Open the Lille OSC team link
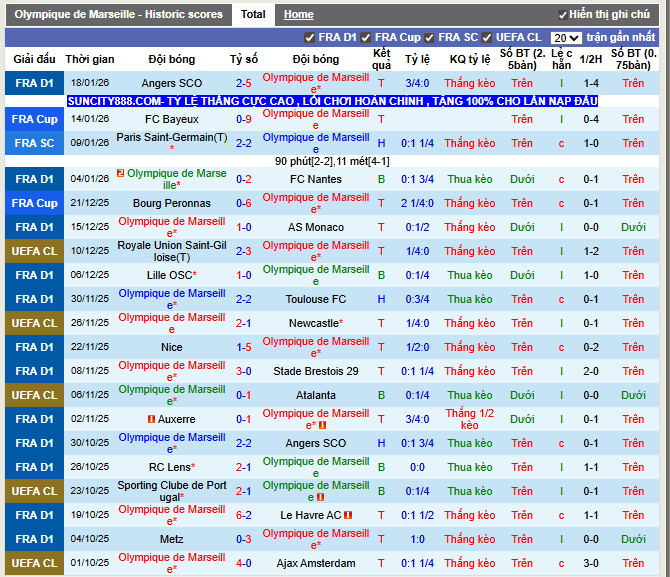This screenshot has height=577, width=670. 169,275
